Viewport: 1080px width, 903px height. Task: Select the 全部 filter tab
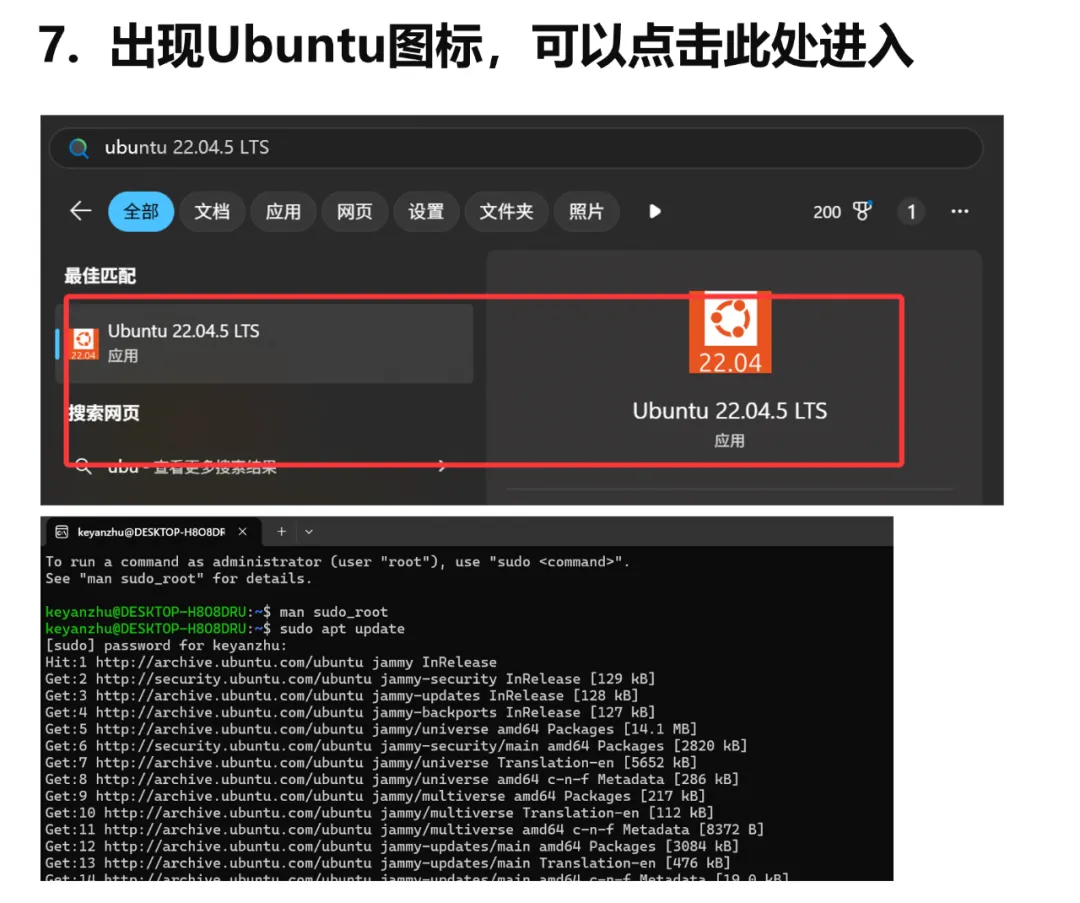click(141, 211)
